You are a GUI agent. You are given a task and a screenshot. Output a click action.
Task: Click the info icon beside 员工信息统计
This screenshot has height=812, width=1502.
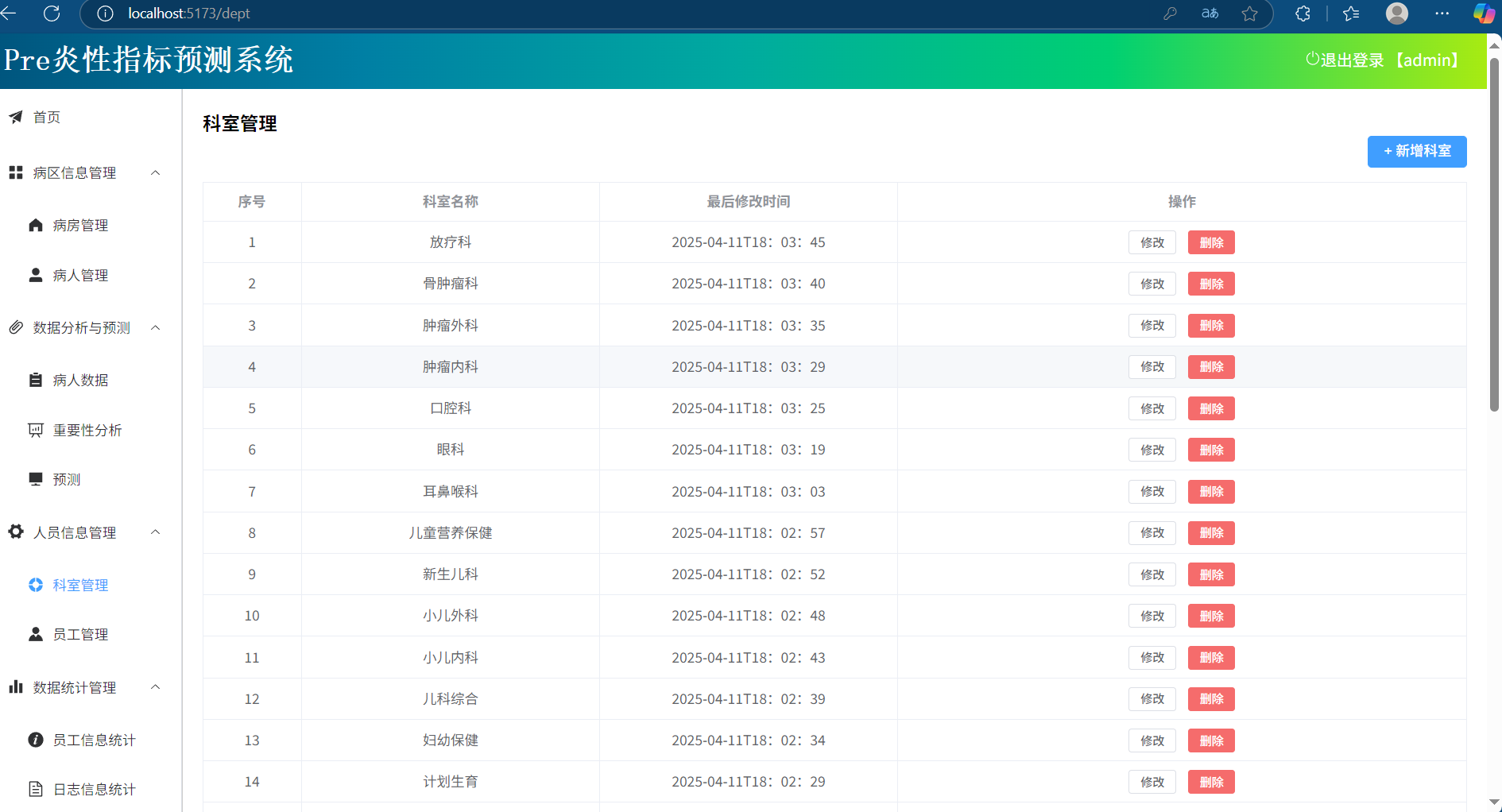pyautogui.click(x=36, y=740)
